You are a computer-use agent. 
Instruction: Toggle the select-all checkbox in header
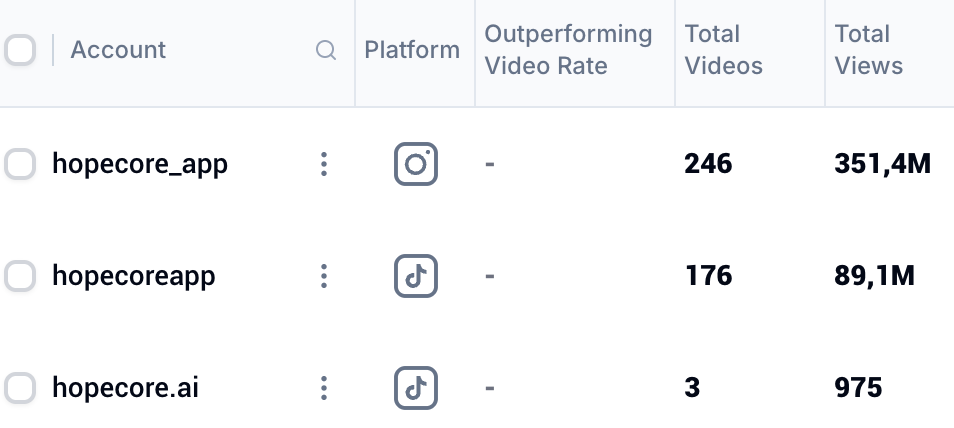click(20, 50)
